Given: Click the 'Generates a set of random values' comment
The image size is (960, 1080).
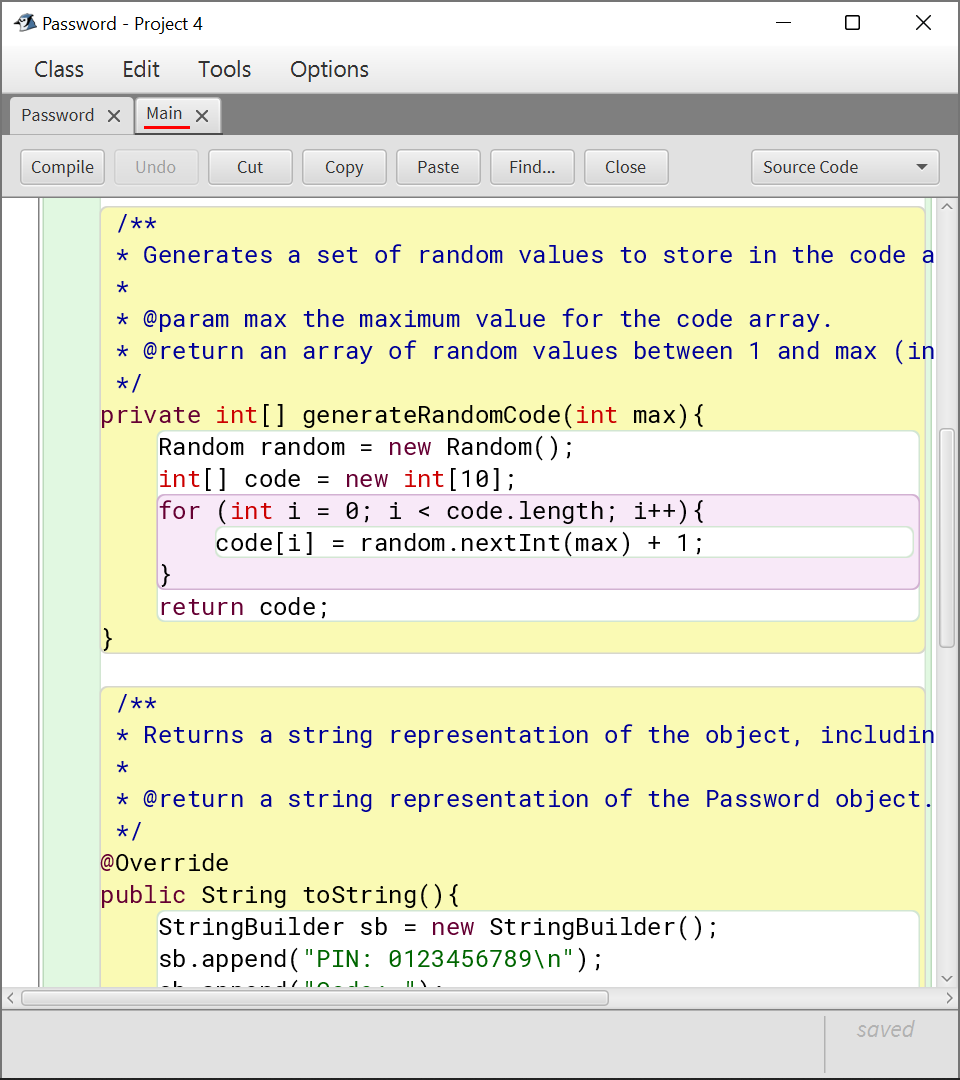Looking at the screenshot, I should click(x=525, y=256).
